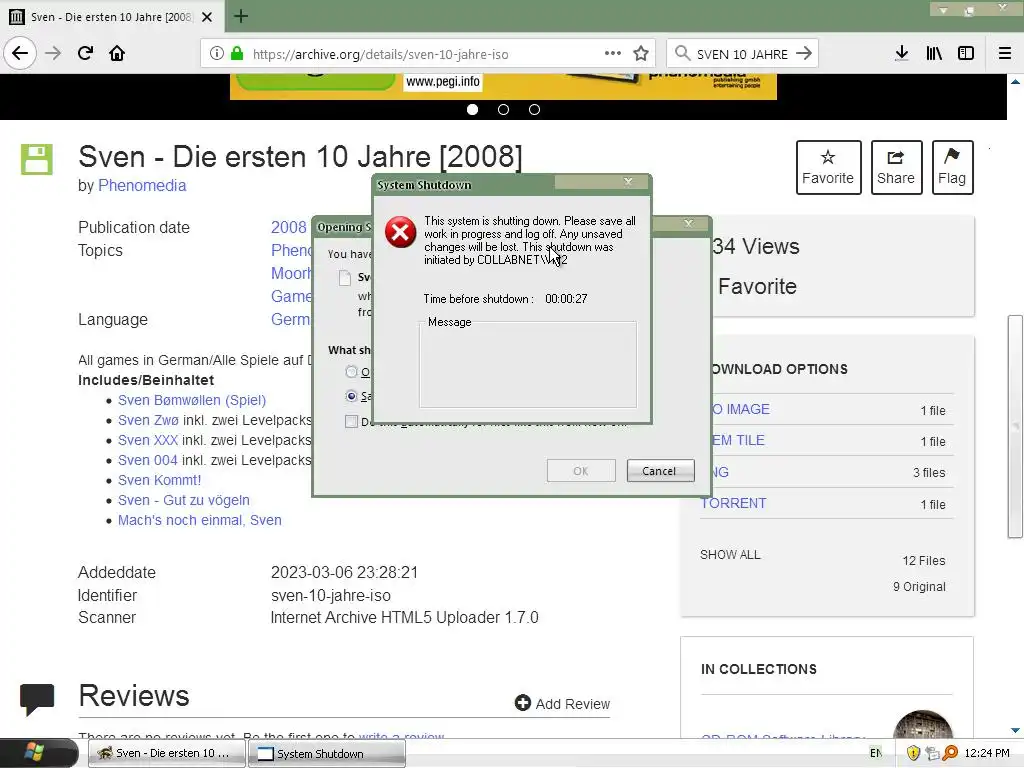Open the 2008 publication date link
Screen dimensions: 1024x768
click(289, 227)
